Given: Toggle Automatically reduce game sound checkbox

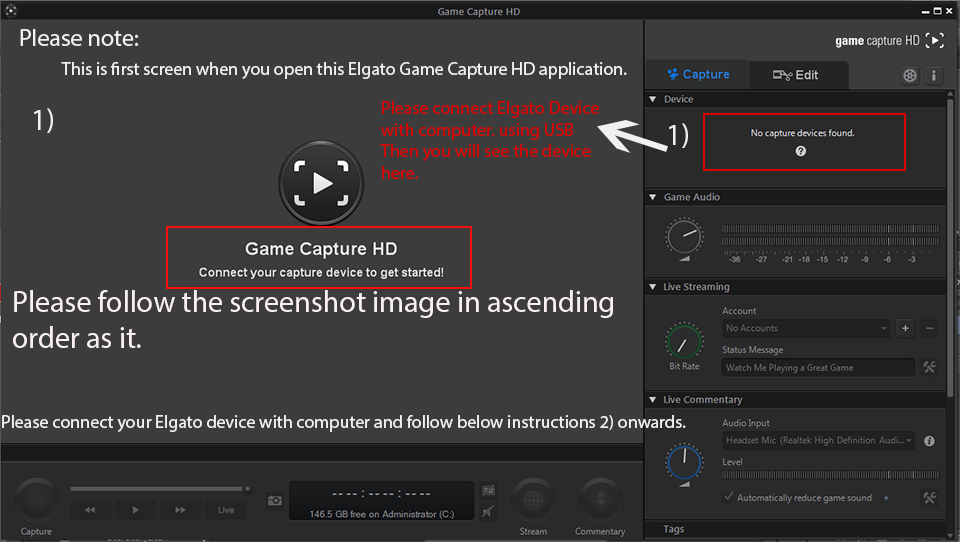Looking at the screenshot, I should click(x=728, y=497).
